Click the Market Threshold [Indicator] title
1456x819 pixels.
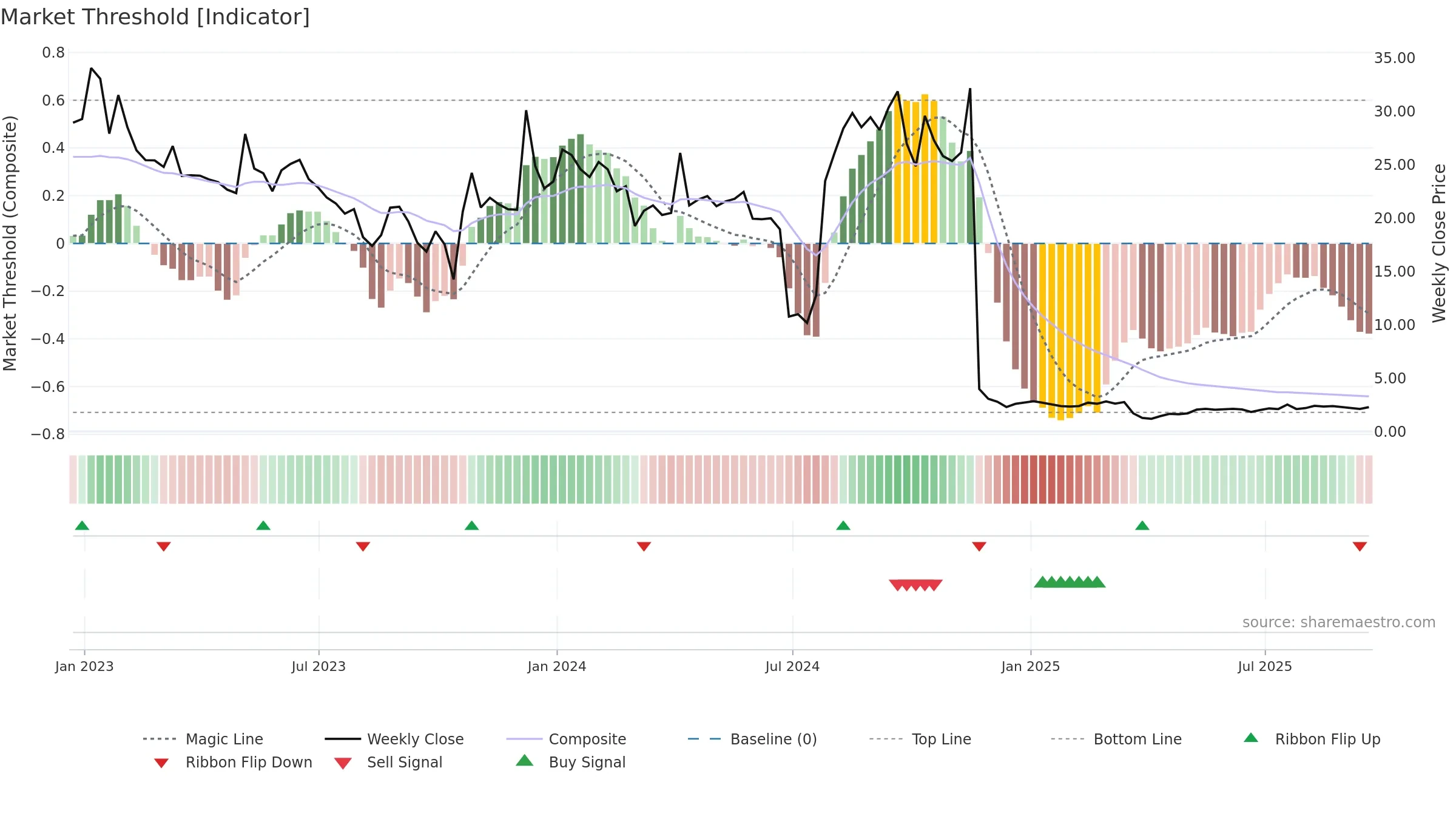coord(155,17)
